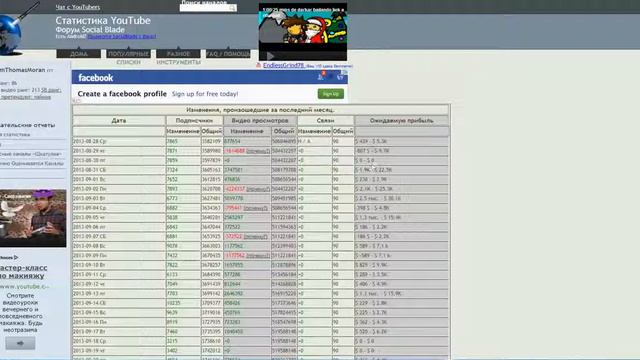
Task: Click the arrow button in the sidebar ad
Action: (20, 343)
